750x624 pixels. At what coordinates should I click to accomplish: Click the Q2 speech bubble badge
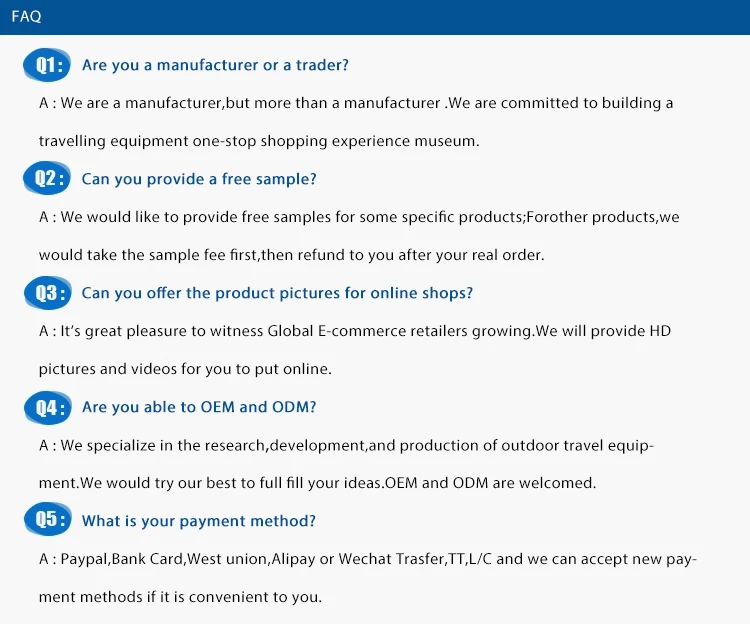point(46,180)
